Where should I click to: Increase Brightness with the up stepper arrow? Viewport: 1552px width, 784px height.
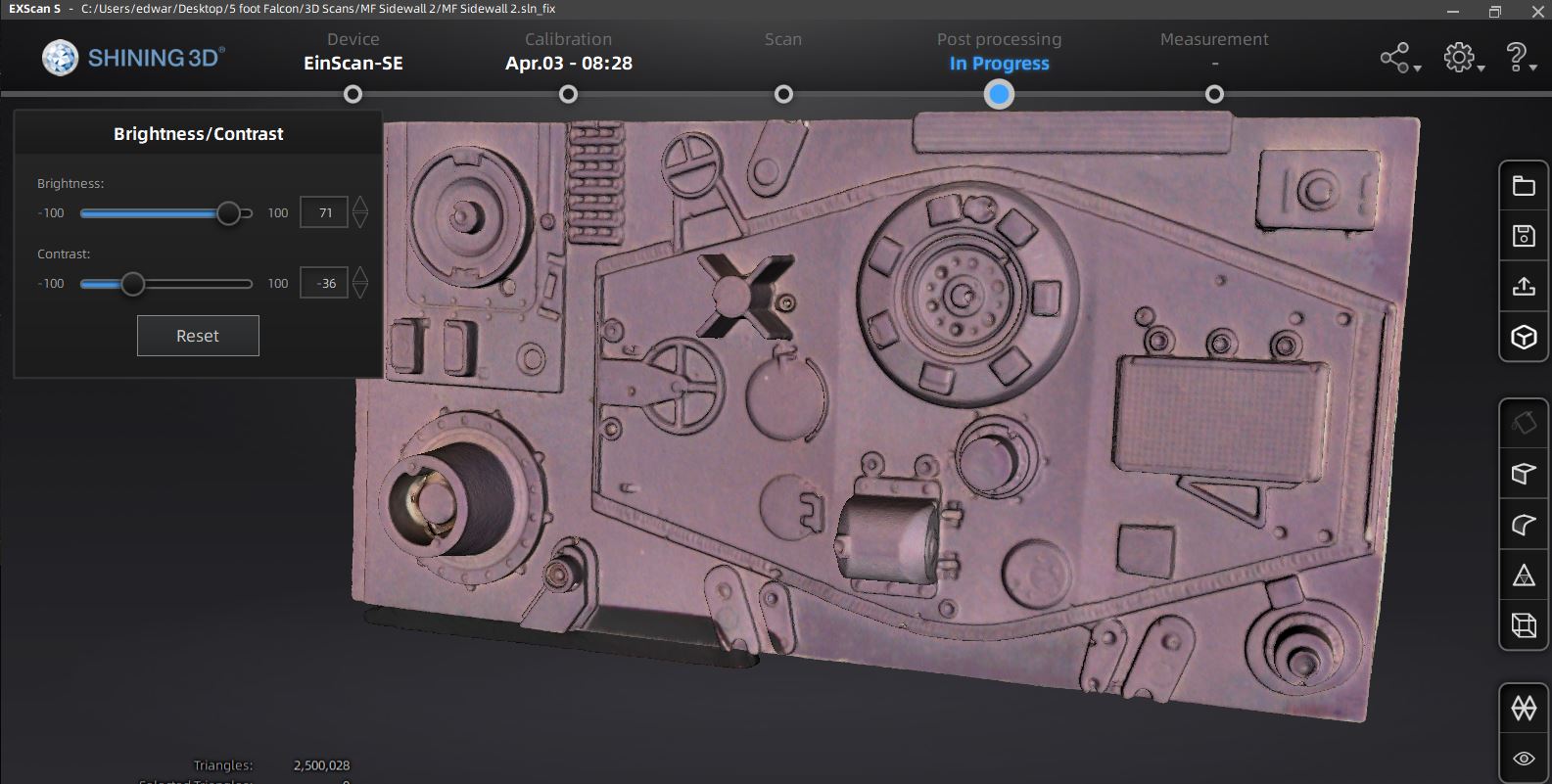[x=360, y=204]
